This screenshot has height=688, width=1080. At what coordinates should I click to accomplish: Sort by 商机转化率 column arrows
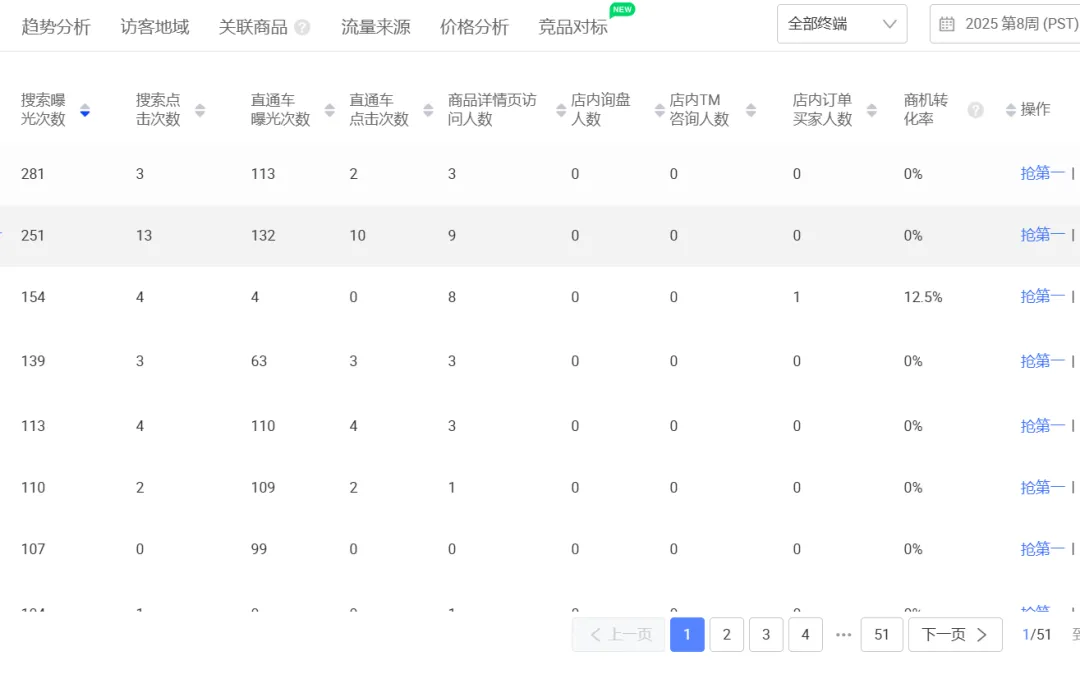pos(1010,110)
